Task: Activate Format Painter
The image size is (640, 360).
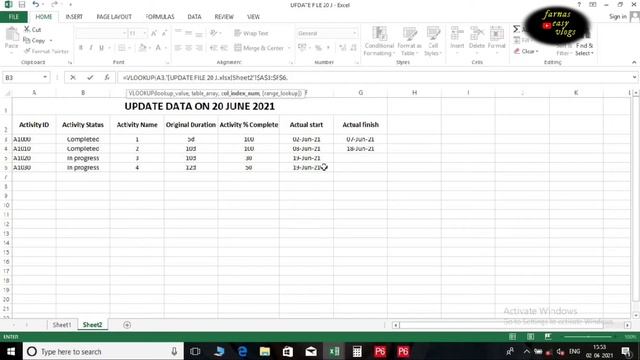Action: [46, 51]
